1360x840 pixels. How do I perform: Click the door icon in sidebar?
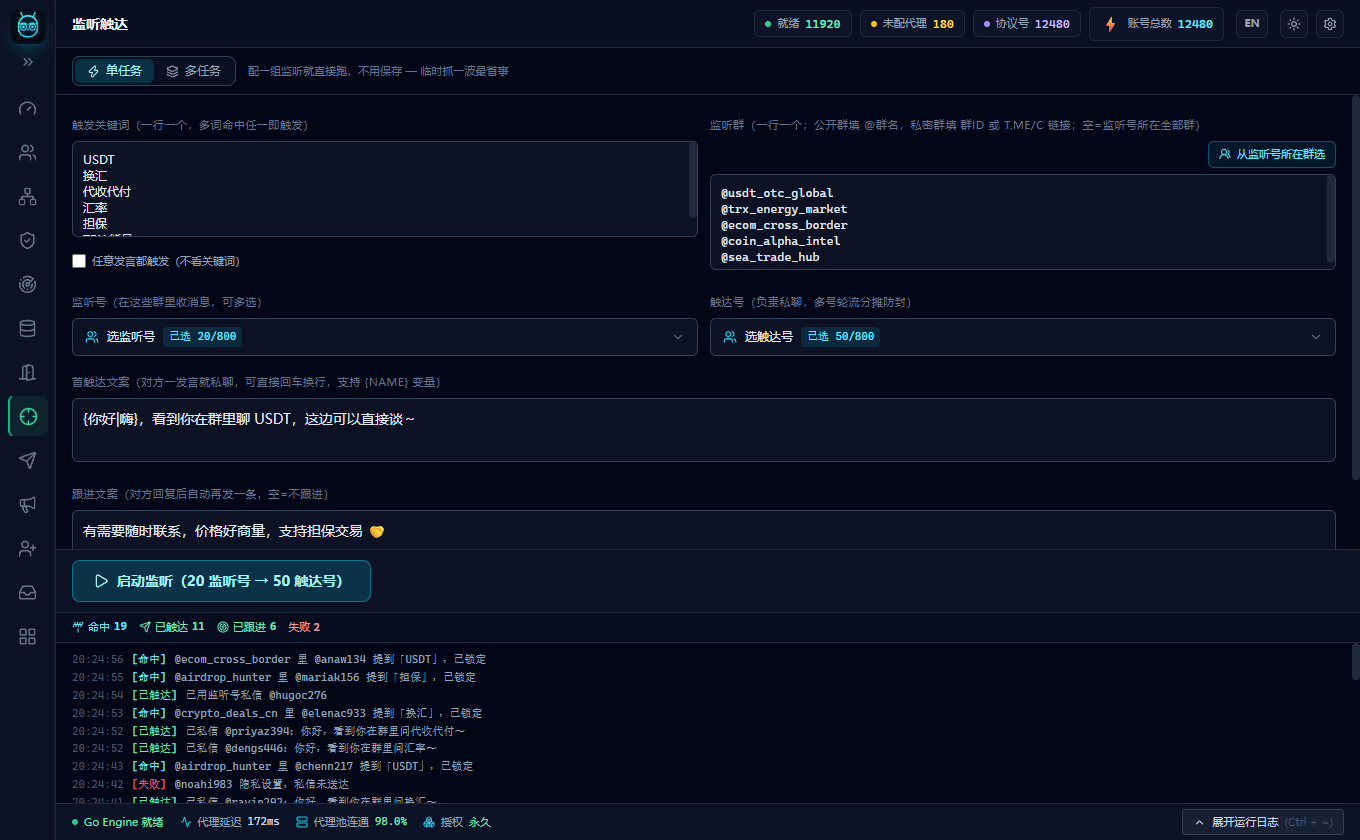click(x=28, y=372)
